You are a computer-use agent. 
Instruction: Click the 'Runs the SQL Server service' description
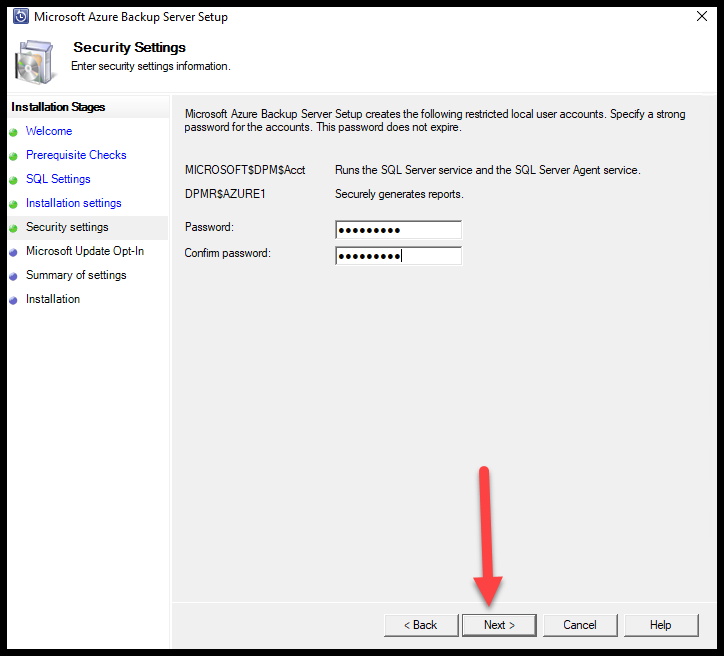pos(488,170)
